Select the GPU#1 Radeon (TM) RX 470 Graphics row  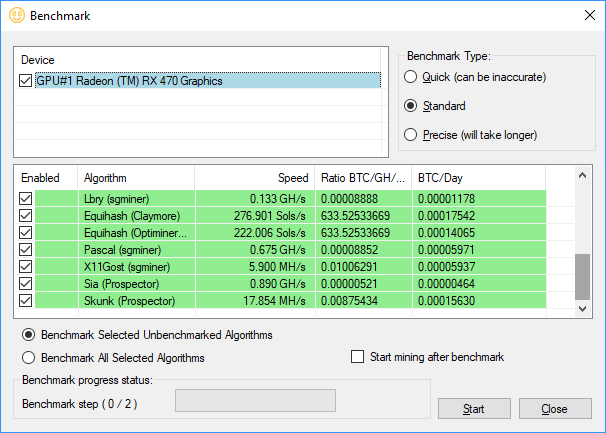(x=208, y=81)
